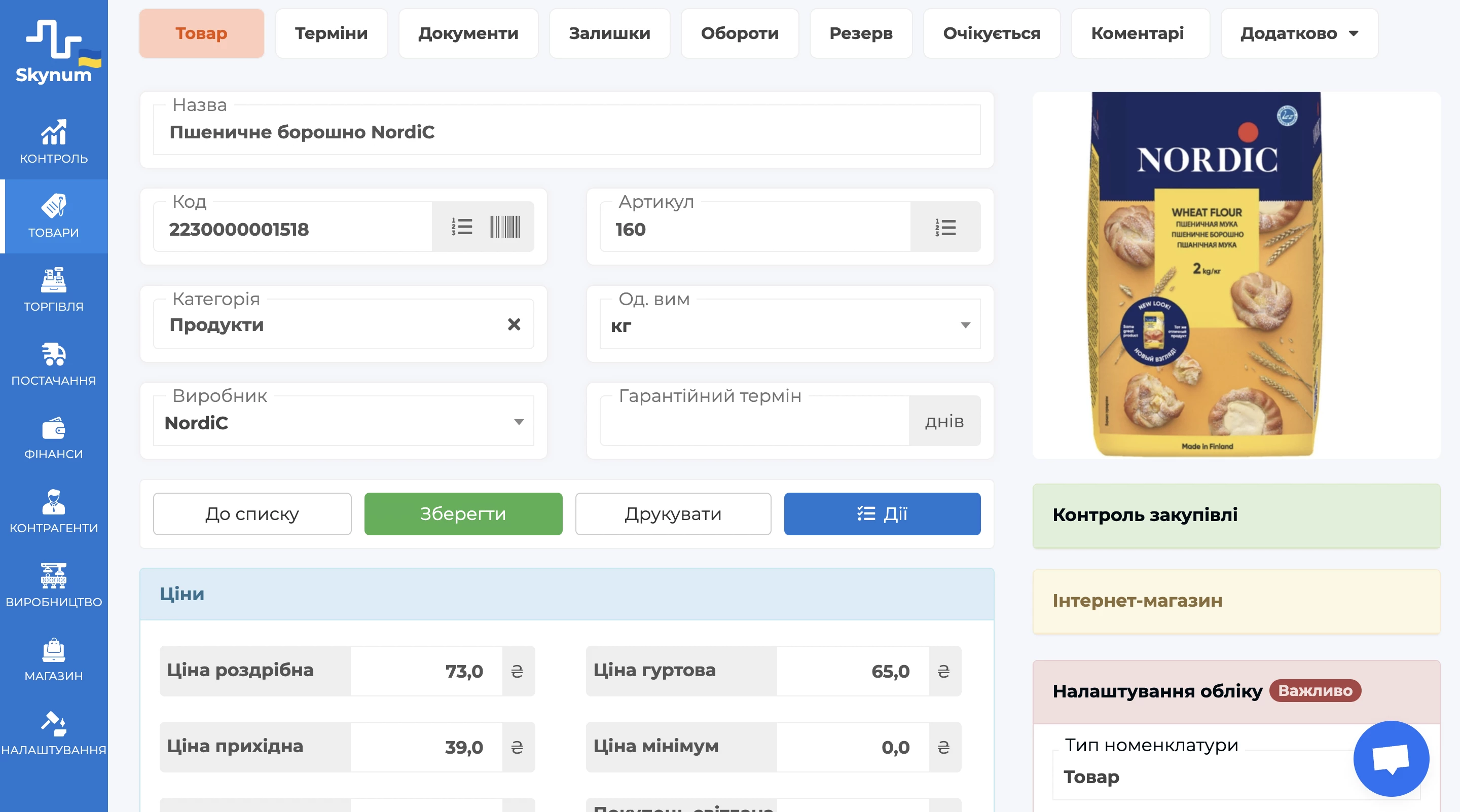Switch to the Товар tab

(x=202, y=33)
